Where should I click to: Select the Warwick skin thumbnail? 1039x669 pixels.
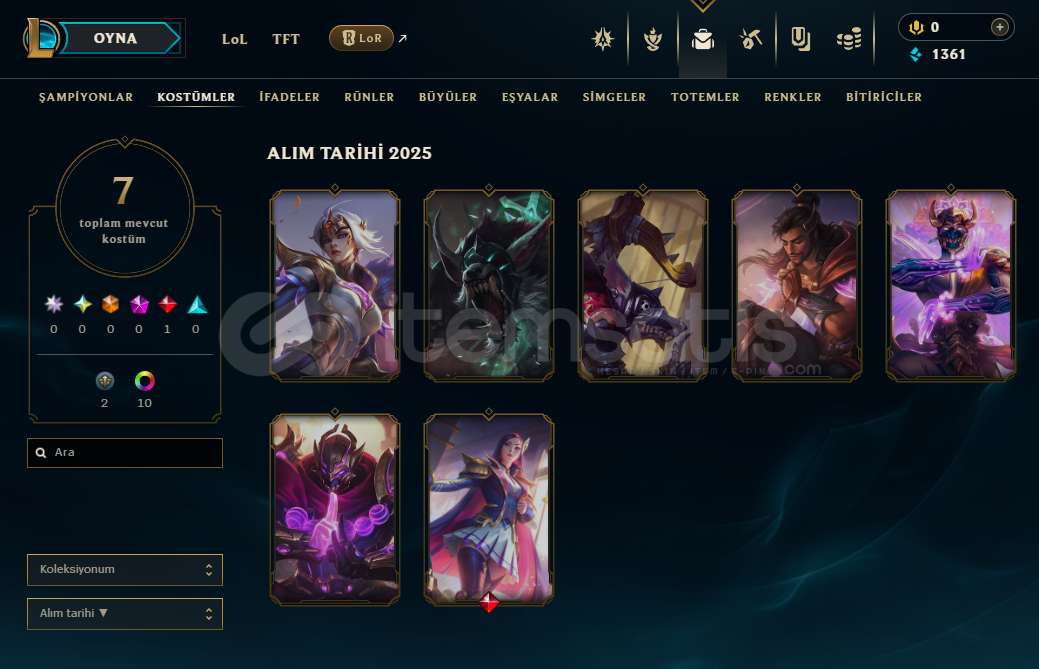(489, 285)
